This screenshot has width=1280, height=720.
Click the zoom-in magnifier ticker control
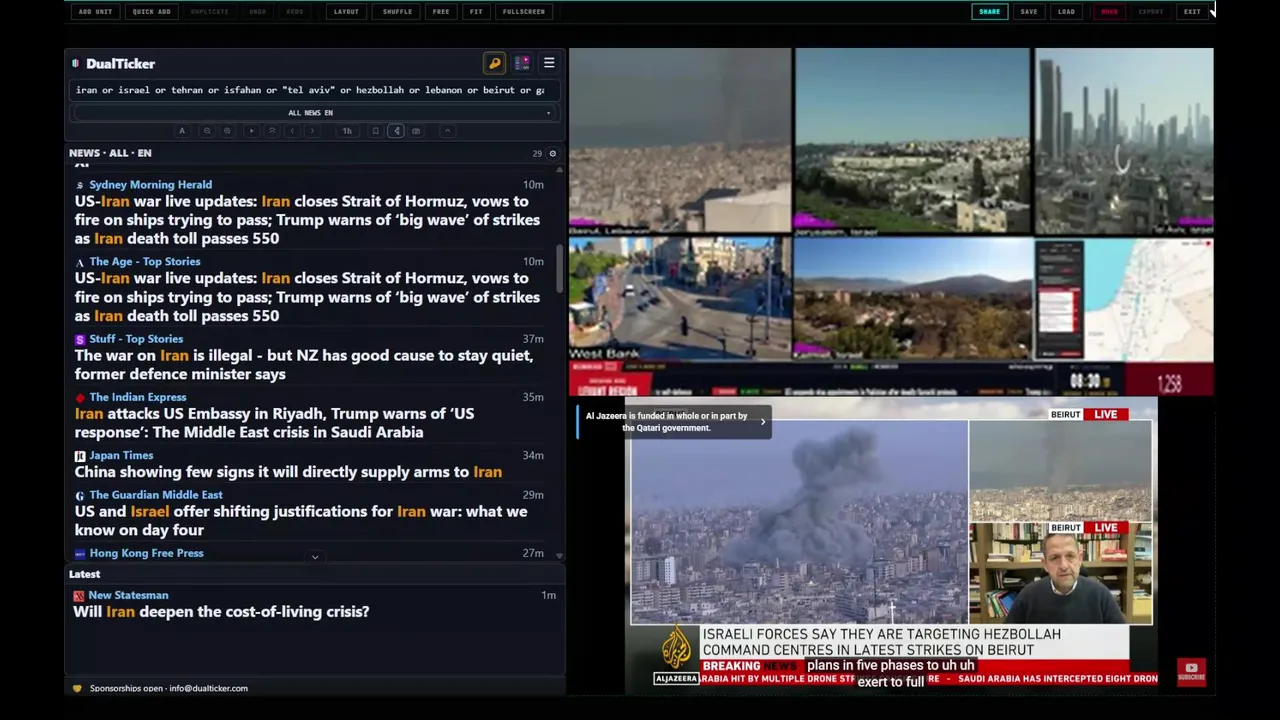tap(227, 131)
